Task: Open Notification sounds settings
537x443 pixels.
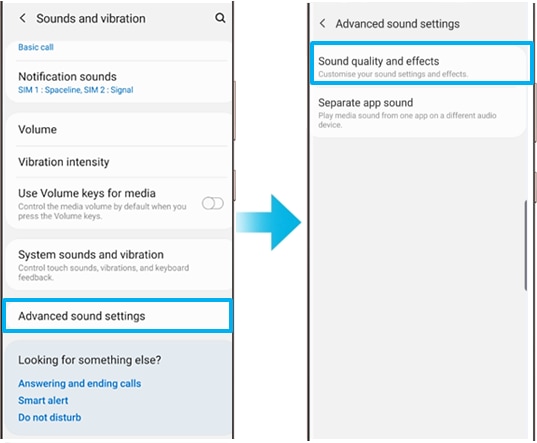Action: [x=118, y=83]
